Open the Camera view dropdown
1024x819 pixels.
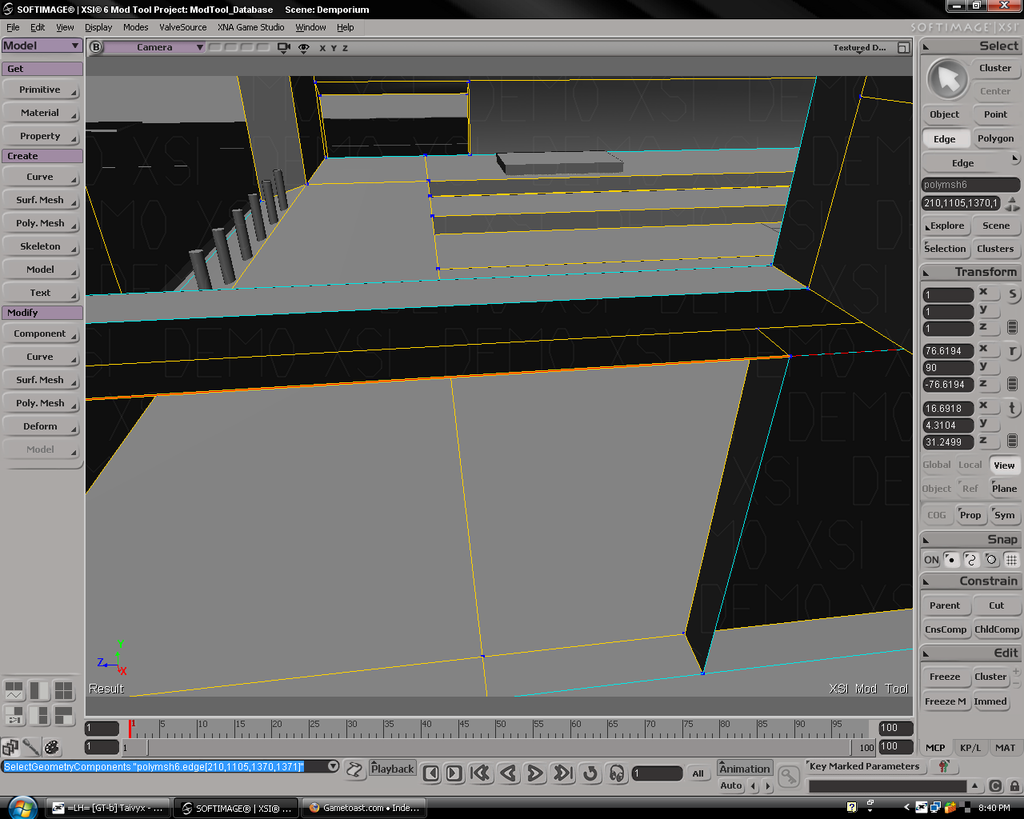tap(154, 47)
